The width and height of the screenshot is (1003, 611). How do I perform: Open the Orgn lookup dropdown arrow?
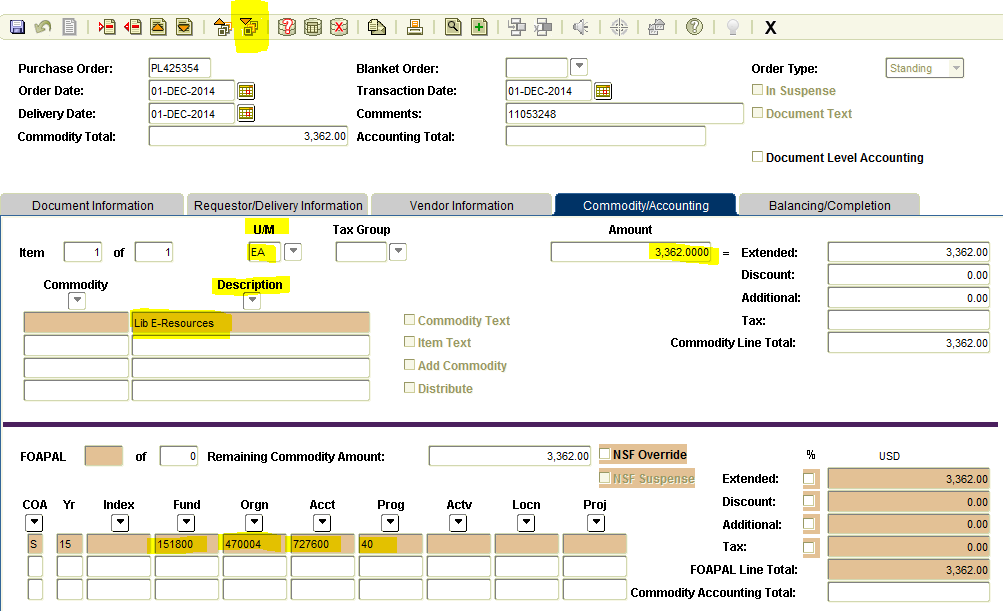[254, 523]
